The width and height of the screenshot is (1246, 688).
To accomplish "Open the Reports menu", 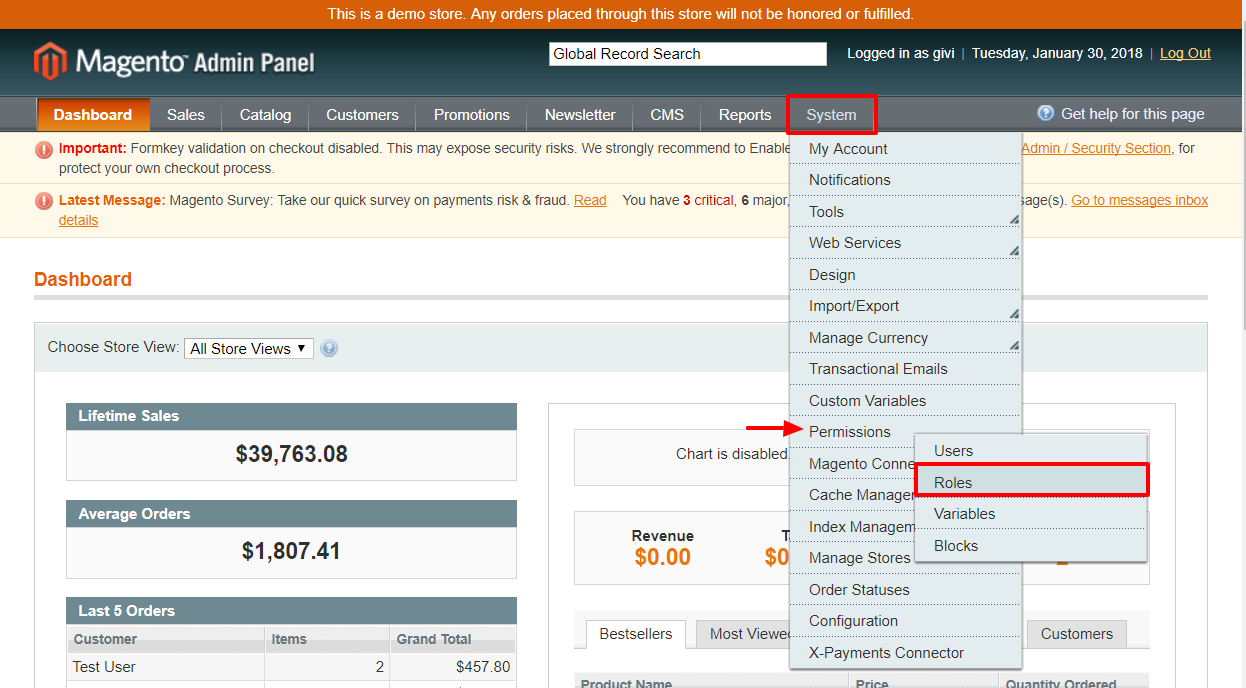I will 745,115.
